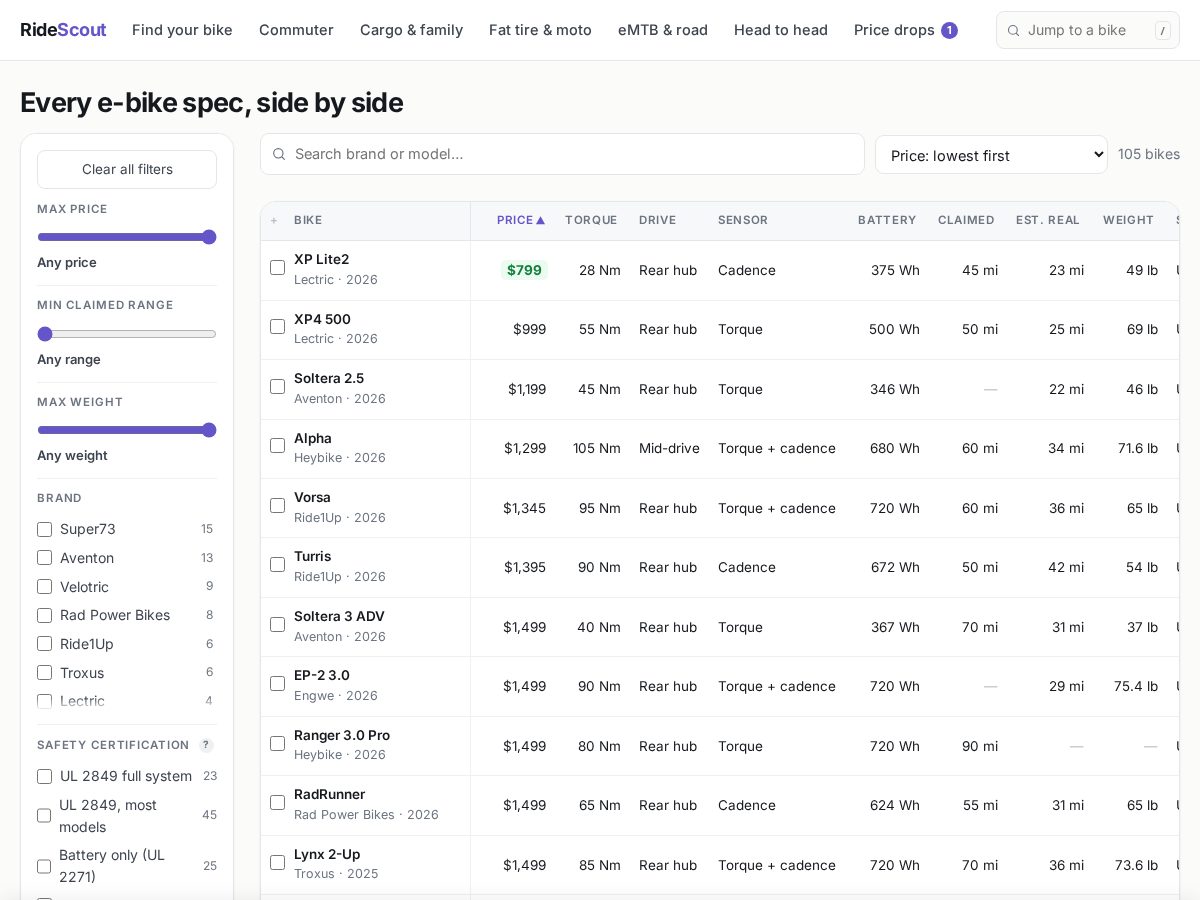Click the Min Claimed Range slider handle
The width and height of the screenshot is (1200, 900).
tap(45, 334)
